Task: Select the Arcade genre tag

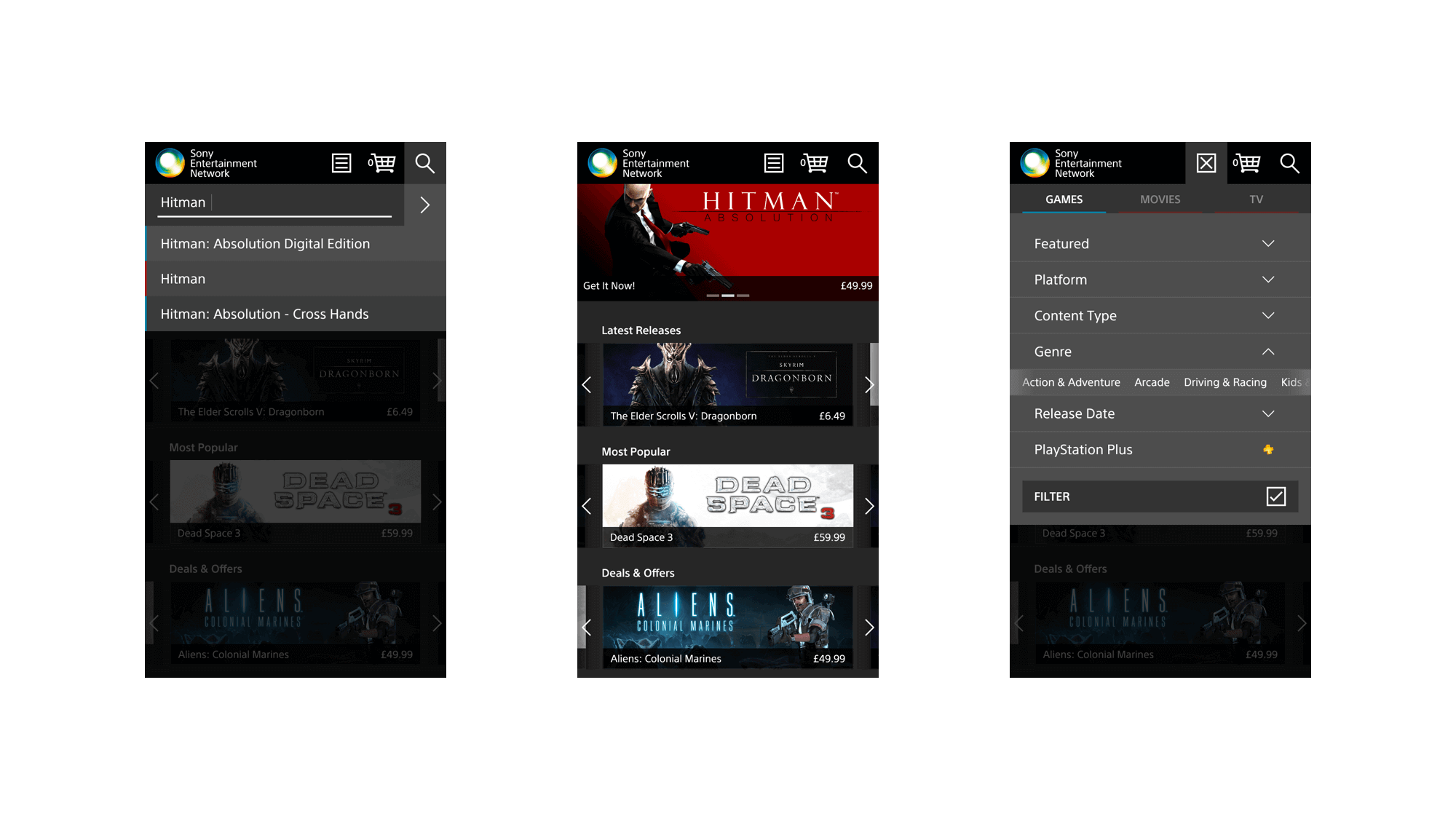Action: click(1150, 382)
